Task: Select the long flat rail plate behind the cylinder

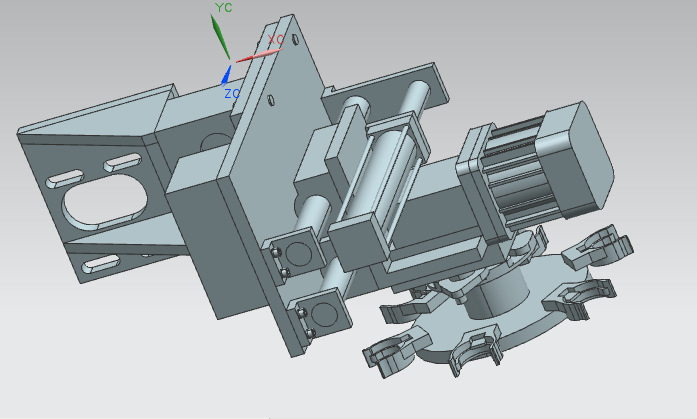Action: click(387, 91)
